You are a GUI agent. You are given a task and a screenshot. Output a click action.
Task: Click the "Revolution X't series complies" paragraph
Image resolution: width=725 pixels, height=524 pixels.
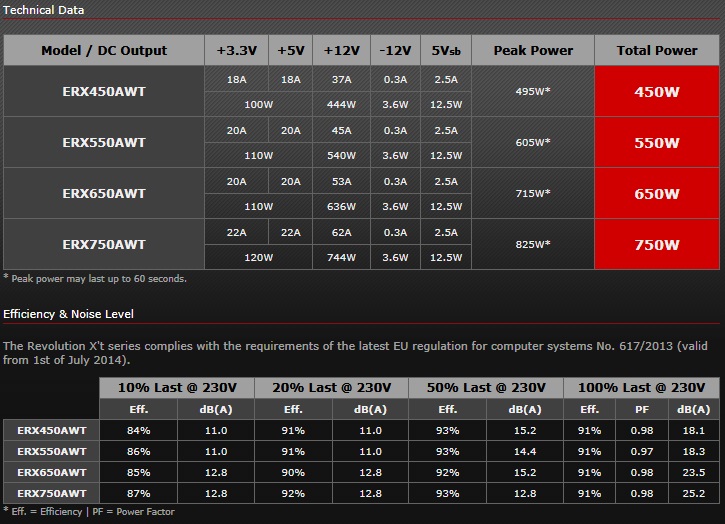pos(355,353)
